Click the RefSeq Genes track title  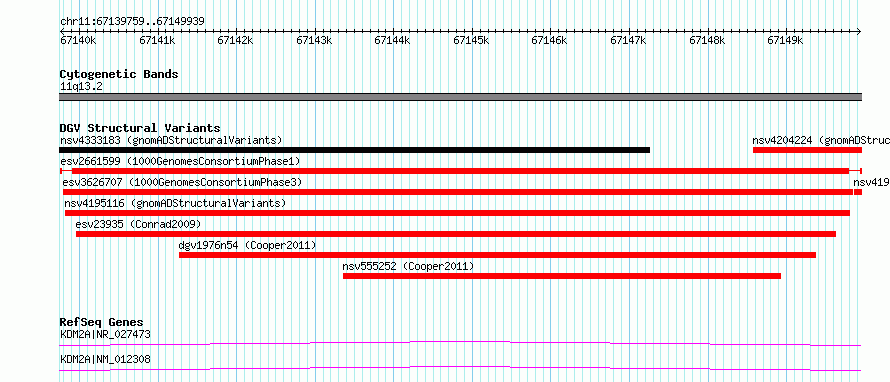[102, 323]
